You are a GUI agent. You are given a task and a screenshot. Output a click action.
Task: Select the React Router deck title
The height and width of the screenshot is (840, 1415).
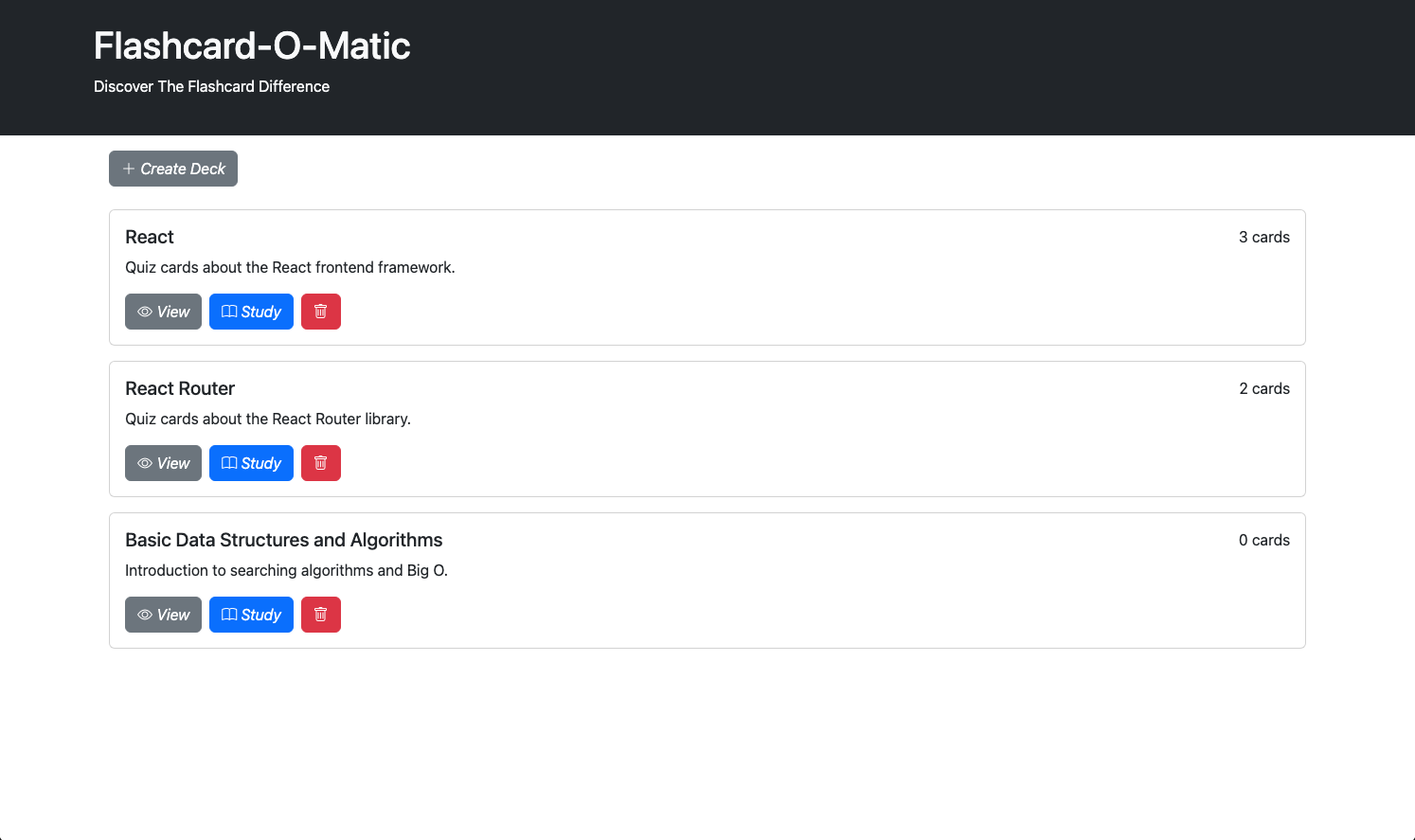click(x=180, y=388)
